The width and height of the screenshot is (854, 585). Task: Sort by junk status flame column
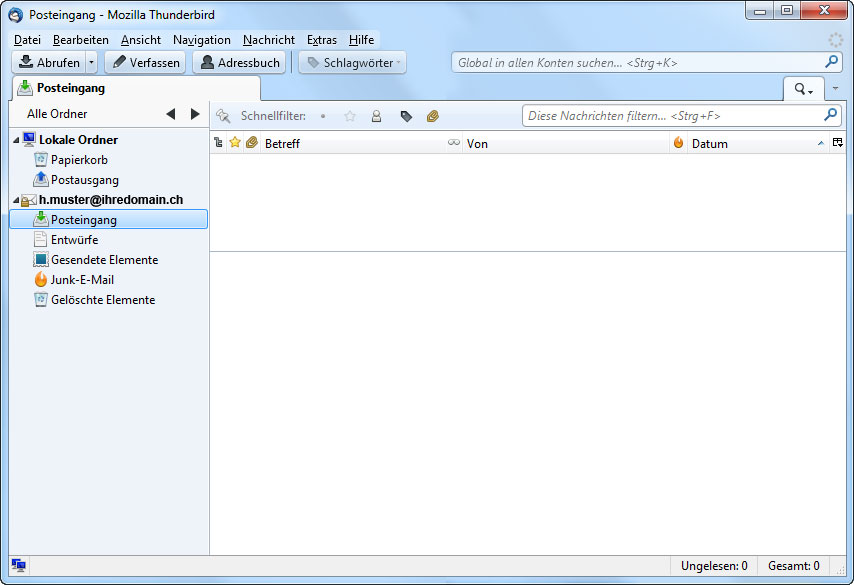click(x=678, y=143)
